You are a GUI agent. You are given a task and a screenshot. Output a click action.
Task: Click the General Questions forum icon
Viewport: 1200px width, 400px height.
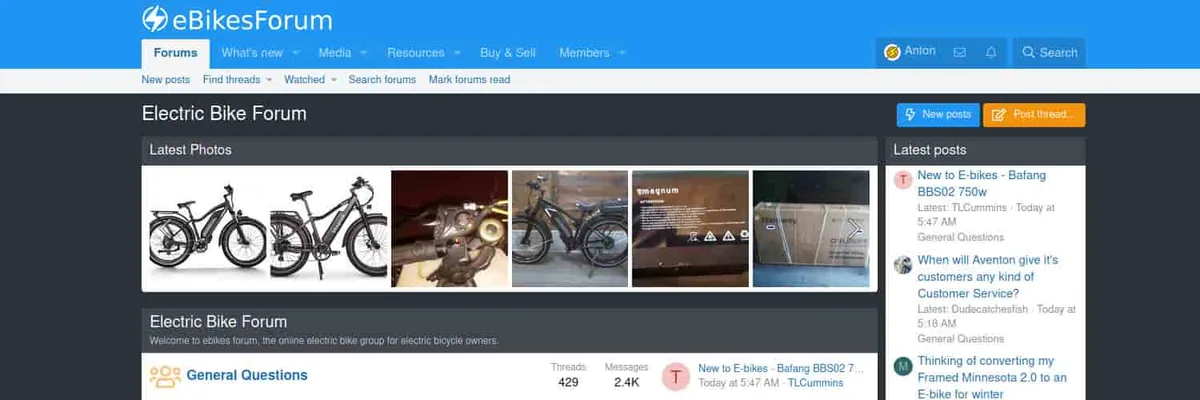164,376
